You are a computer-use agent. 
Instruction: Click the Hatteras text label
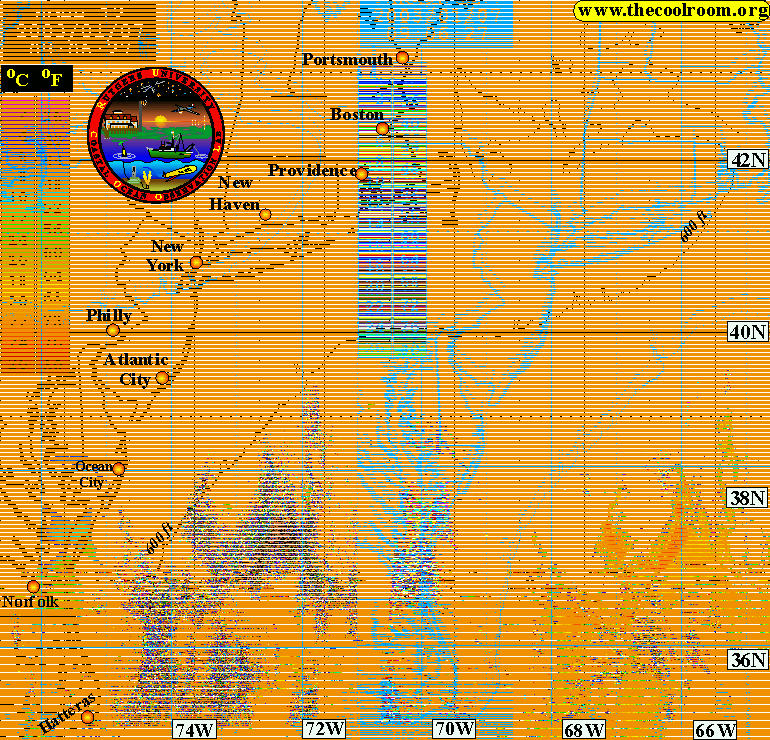point(66,713)
